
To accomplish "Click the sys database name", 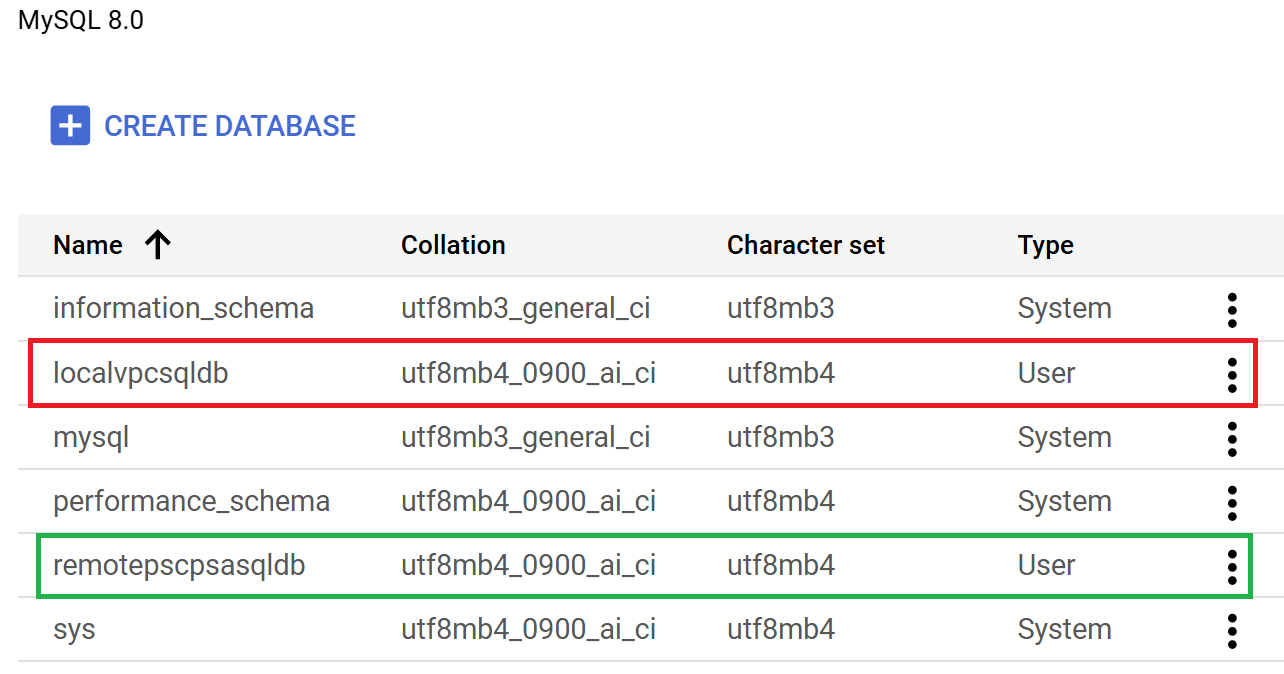I will pyautogui.click(x=74, y=629).
